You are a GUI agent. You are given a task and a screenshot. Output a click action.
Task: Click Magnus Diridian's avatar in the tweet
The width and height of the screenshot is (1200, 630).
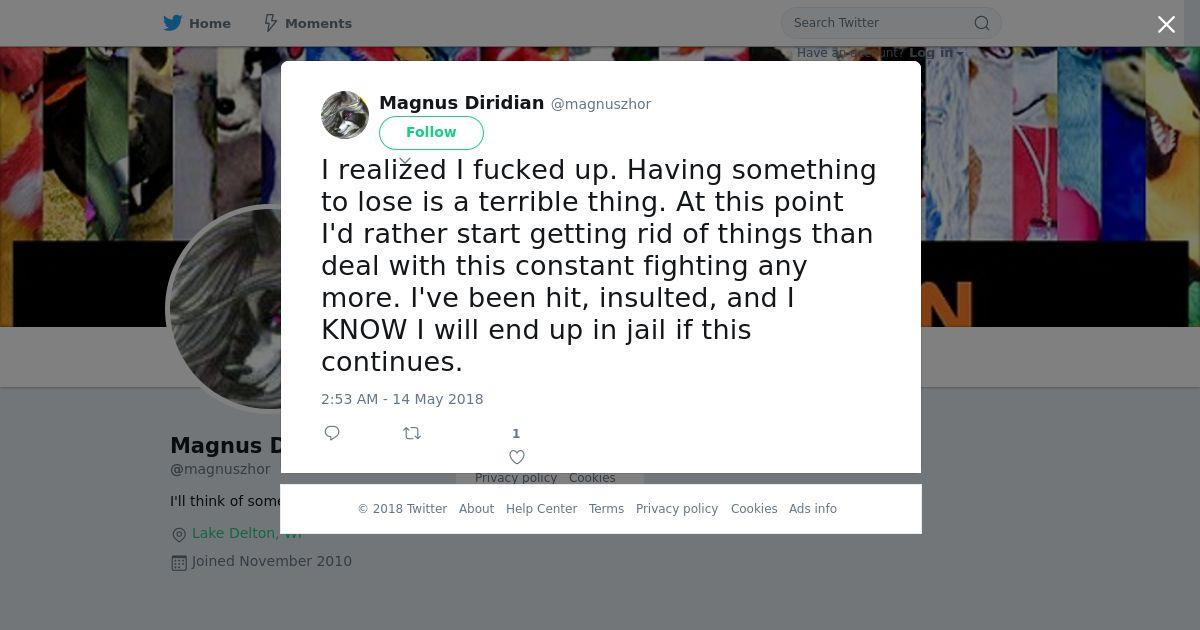coord(345,115)
